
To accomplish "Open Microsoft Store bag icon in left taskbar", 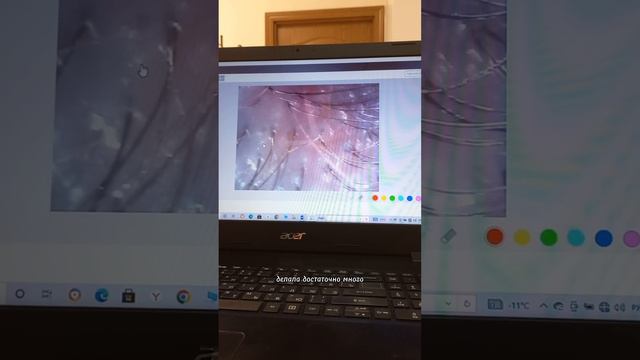I will pos(128,296).
